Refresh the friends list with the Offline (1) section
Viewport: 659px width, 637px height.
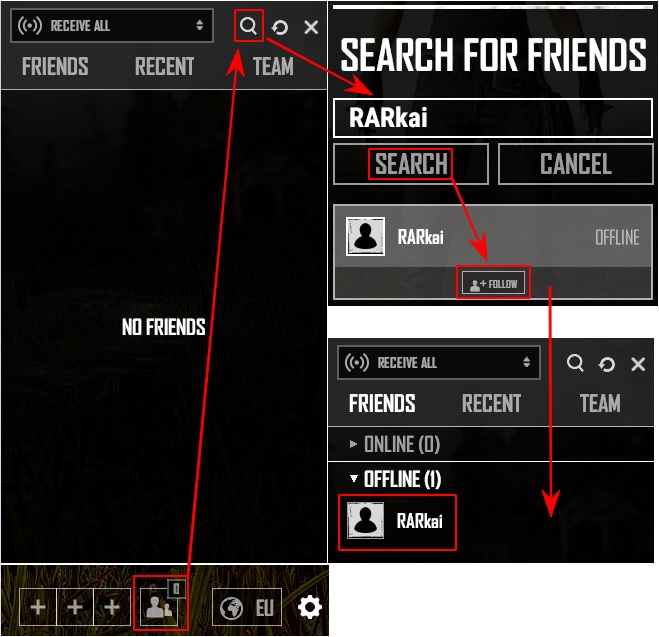click(606, 364)
